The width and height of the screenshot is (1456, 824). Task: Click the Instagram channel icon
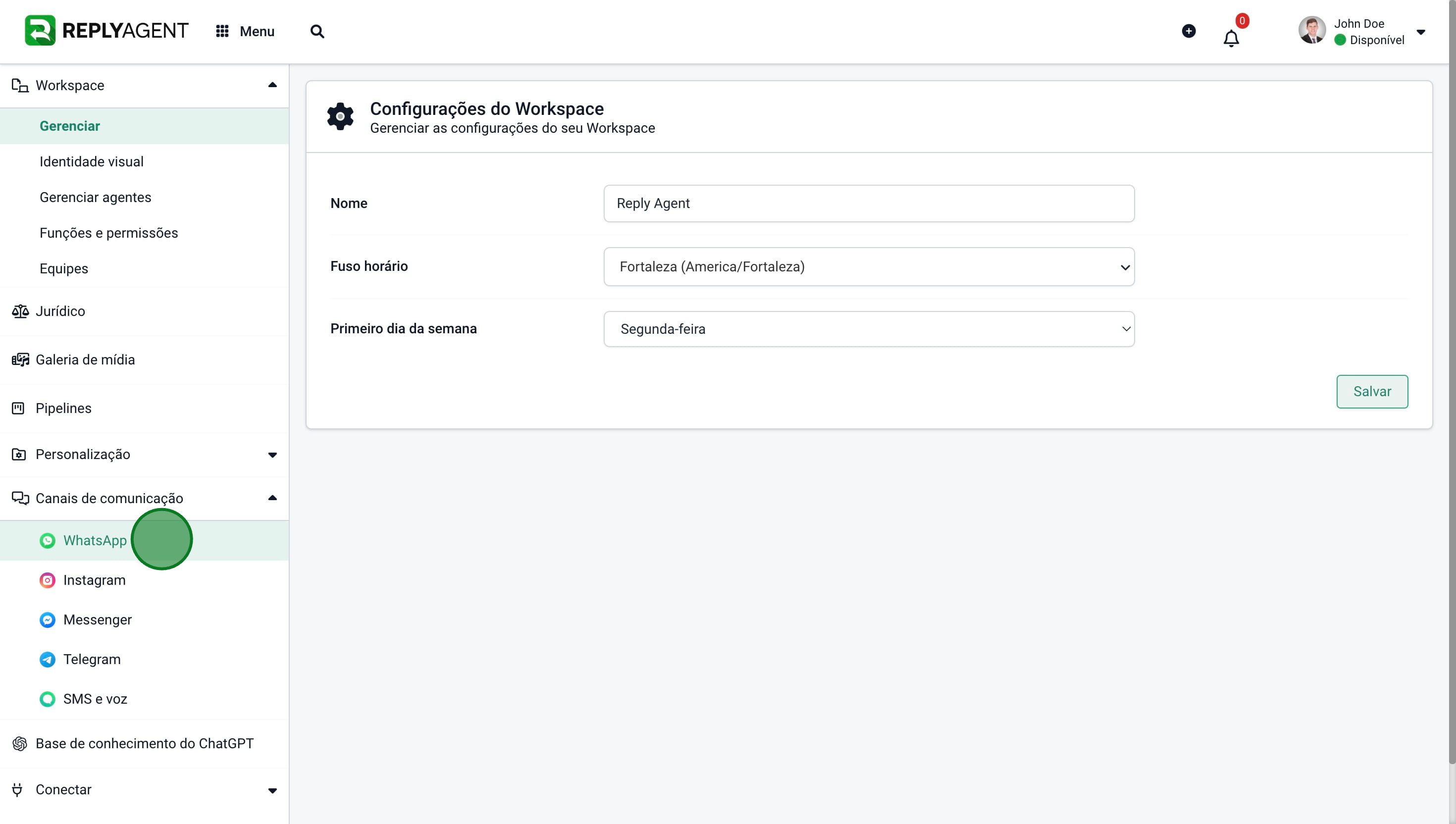pos(48,580)
